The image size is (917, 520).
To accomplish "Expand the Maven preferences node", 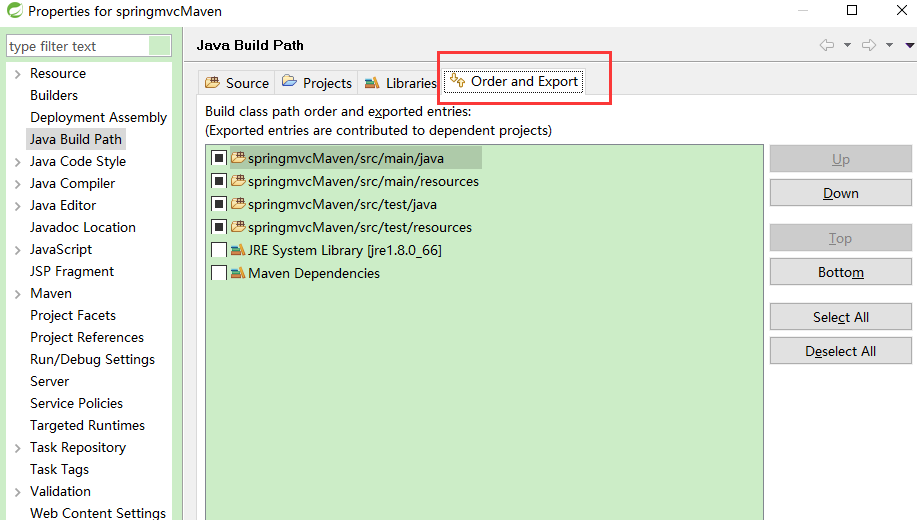I will point(17,294).
